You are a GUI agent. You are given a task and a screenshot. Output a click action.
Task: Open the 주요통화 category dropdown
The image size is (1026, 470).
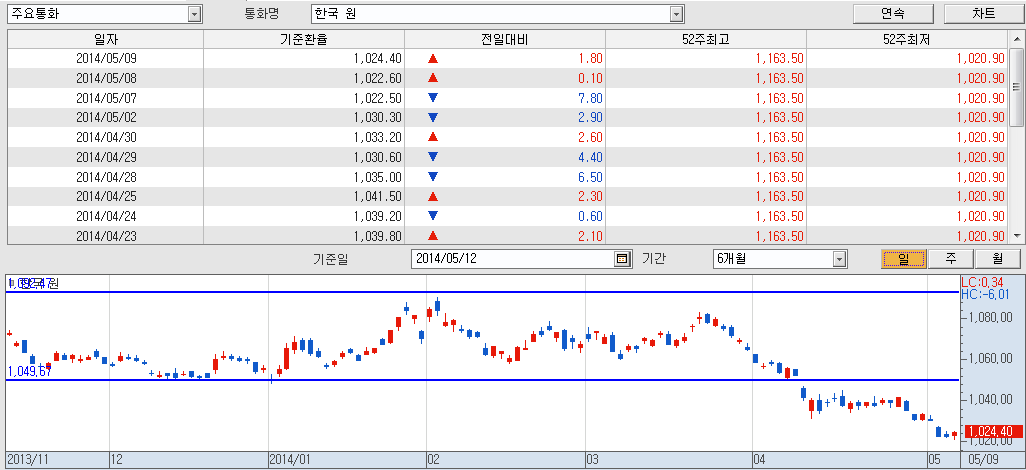point(194,14)
